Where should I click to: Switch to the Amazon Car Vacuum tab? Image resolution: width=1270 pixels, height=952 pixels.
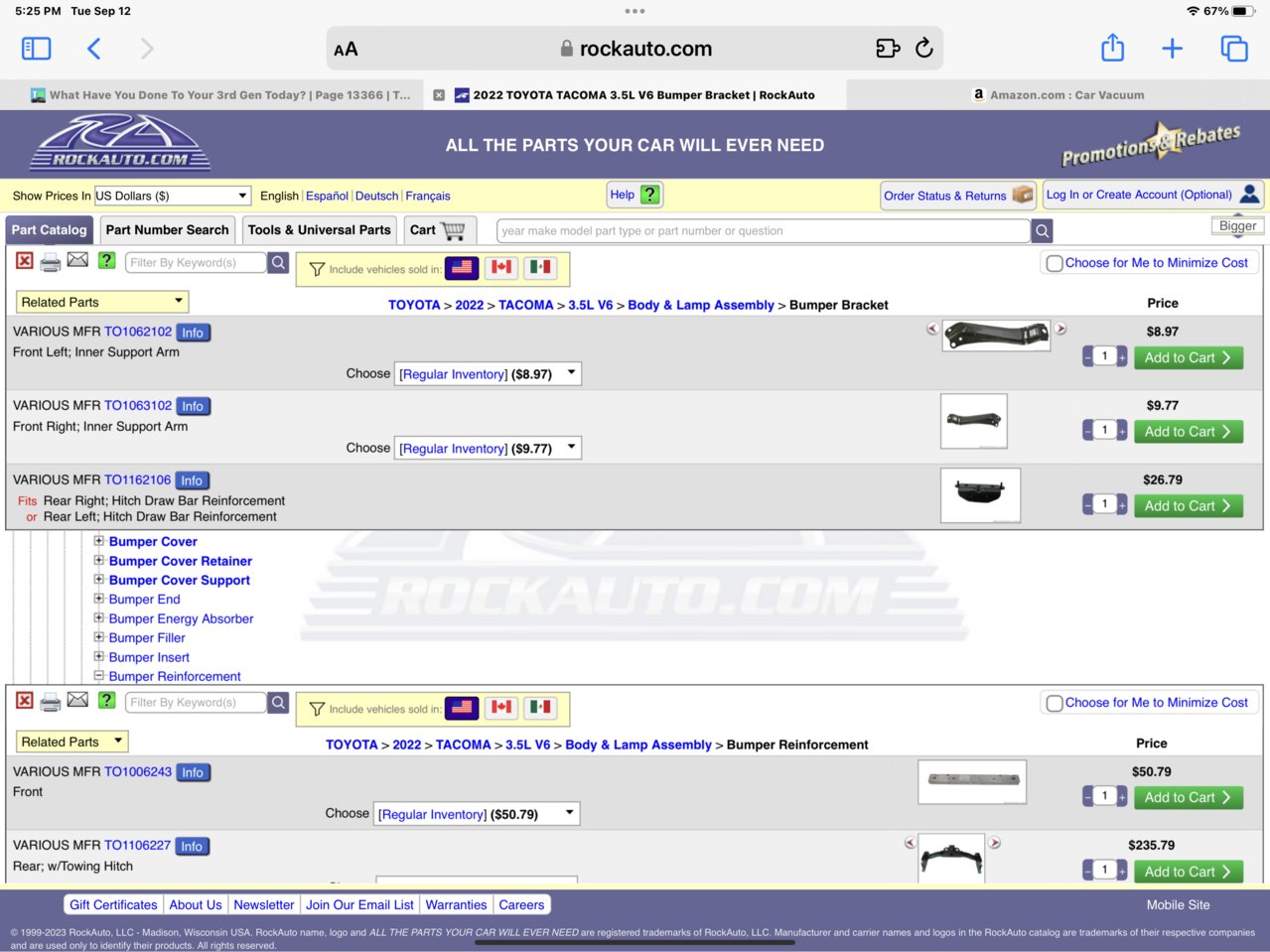[1058, 95]
